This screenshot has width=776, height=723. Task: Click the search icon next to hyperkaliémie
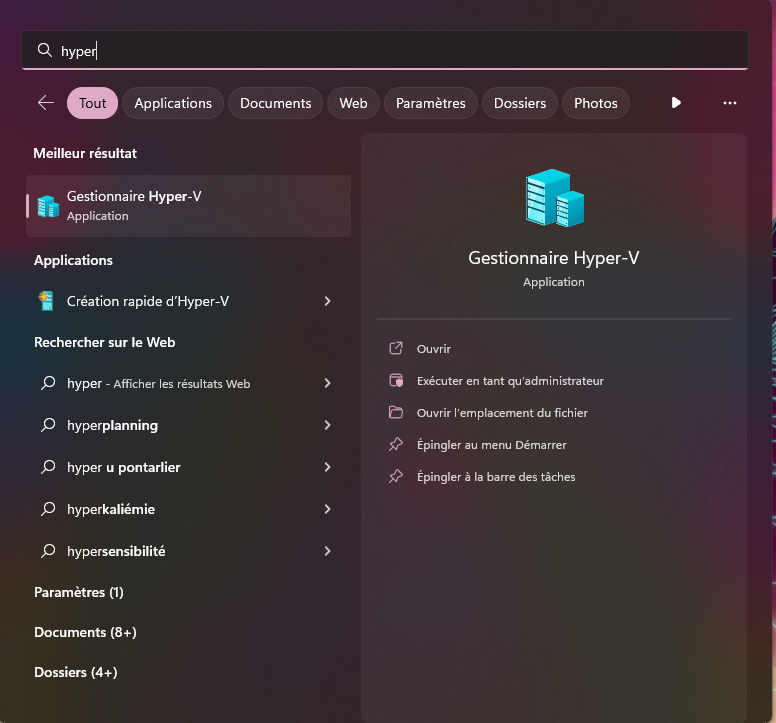pyautogui.click(x=48, y=509)
